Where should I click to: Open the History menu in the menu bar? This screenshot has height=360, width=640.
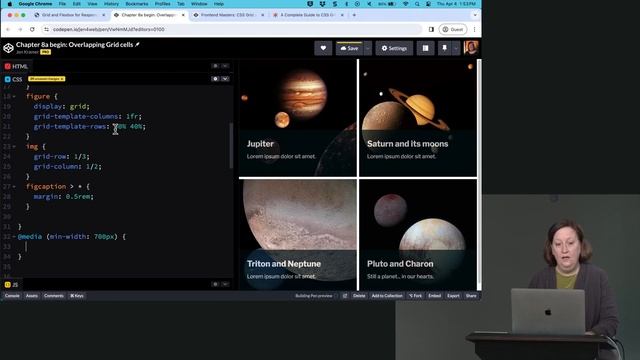tap(111, 4)
